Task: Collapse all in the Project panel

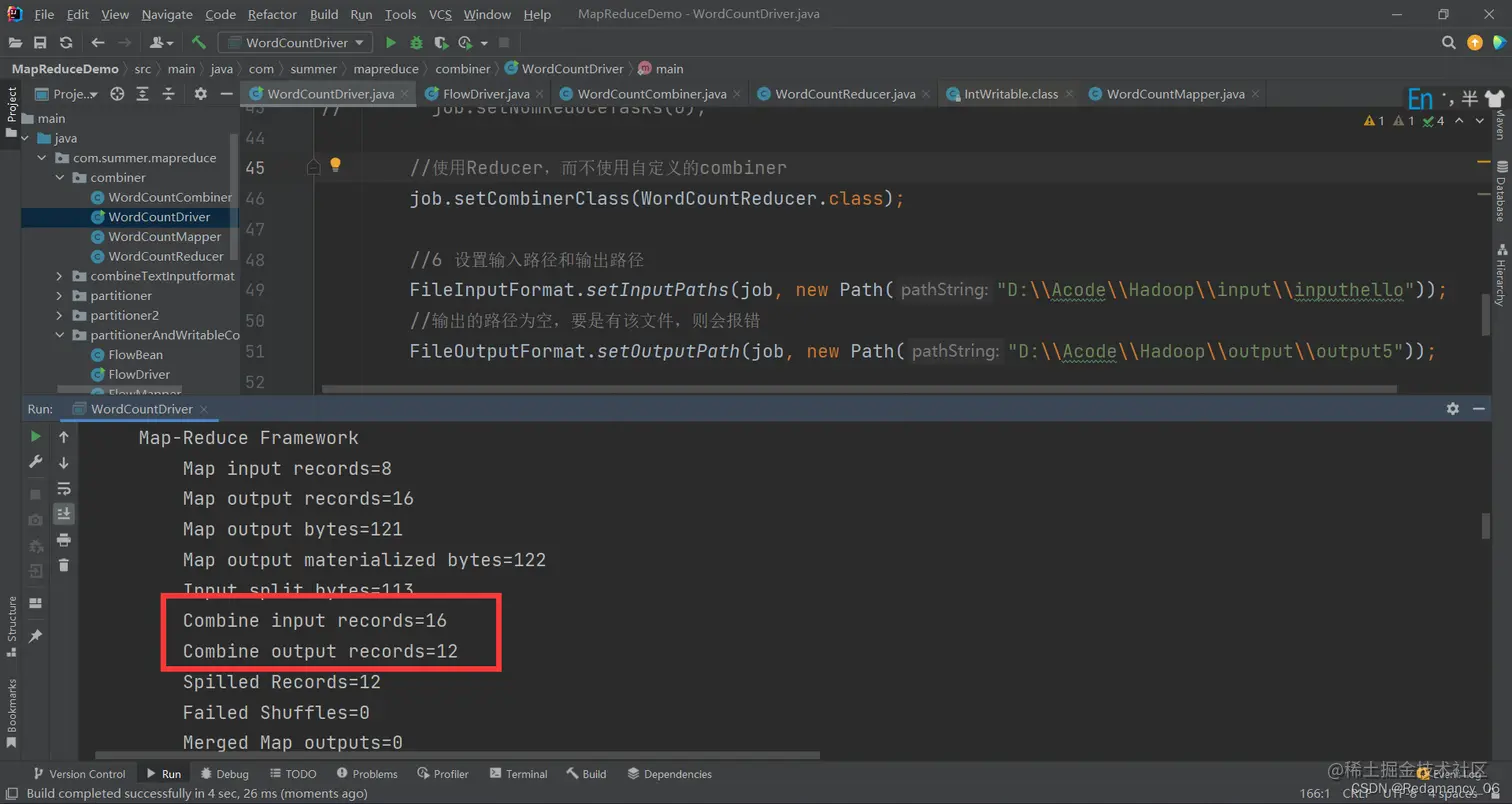Action: point(168,94)
